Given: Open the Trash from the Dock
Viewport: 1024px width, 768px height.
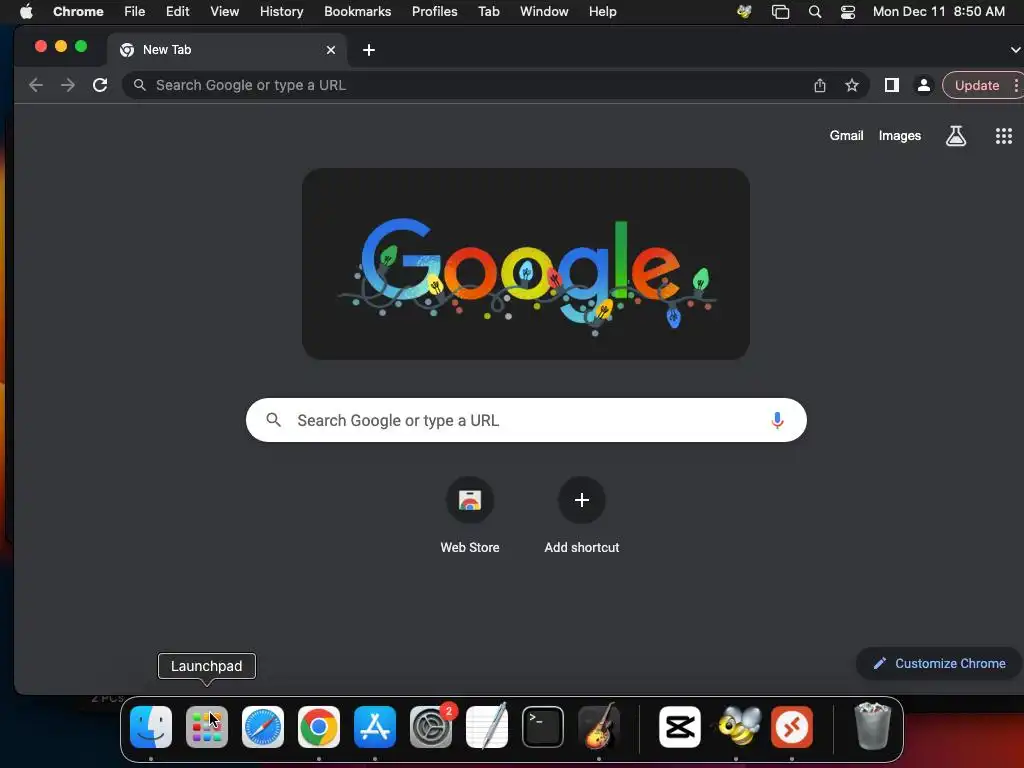Looking at the screenshot, I should pyautogui.click(x=872, y=726).
